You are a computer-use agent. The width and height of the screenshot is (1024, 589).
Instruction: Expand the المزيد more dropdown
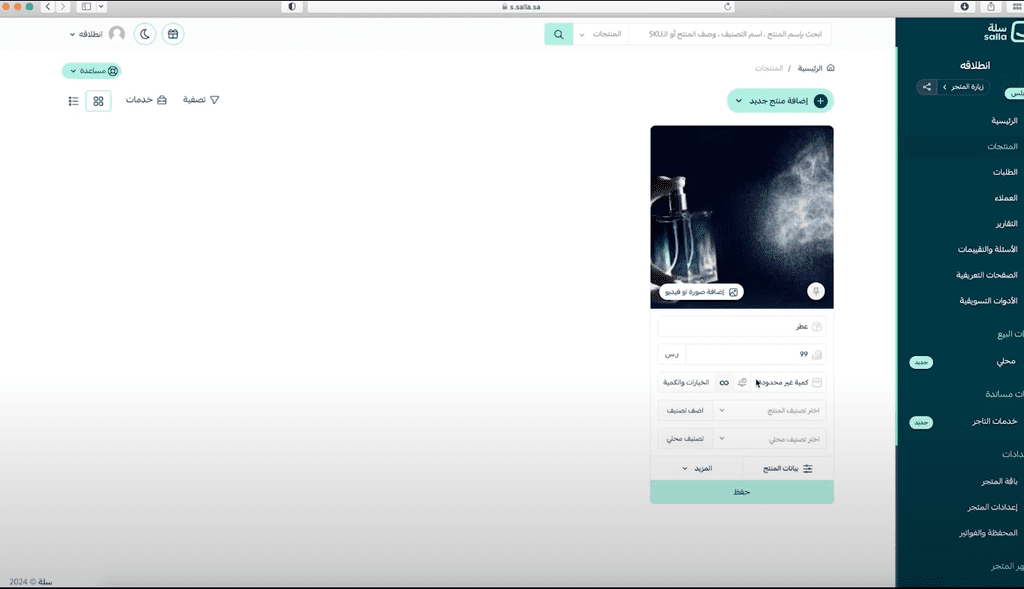(x=696, y=469)
